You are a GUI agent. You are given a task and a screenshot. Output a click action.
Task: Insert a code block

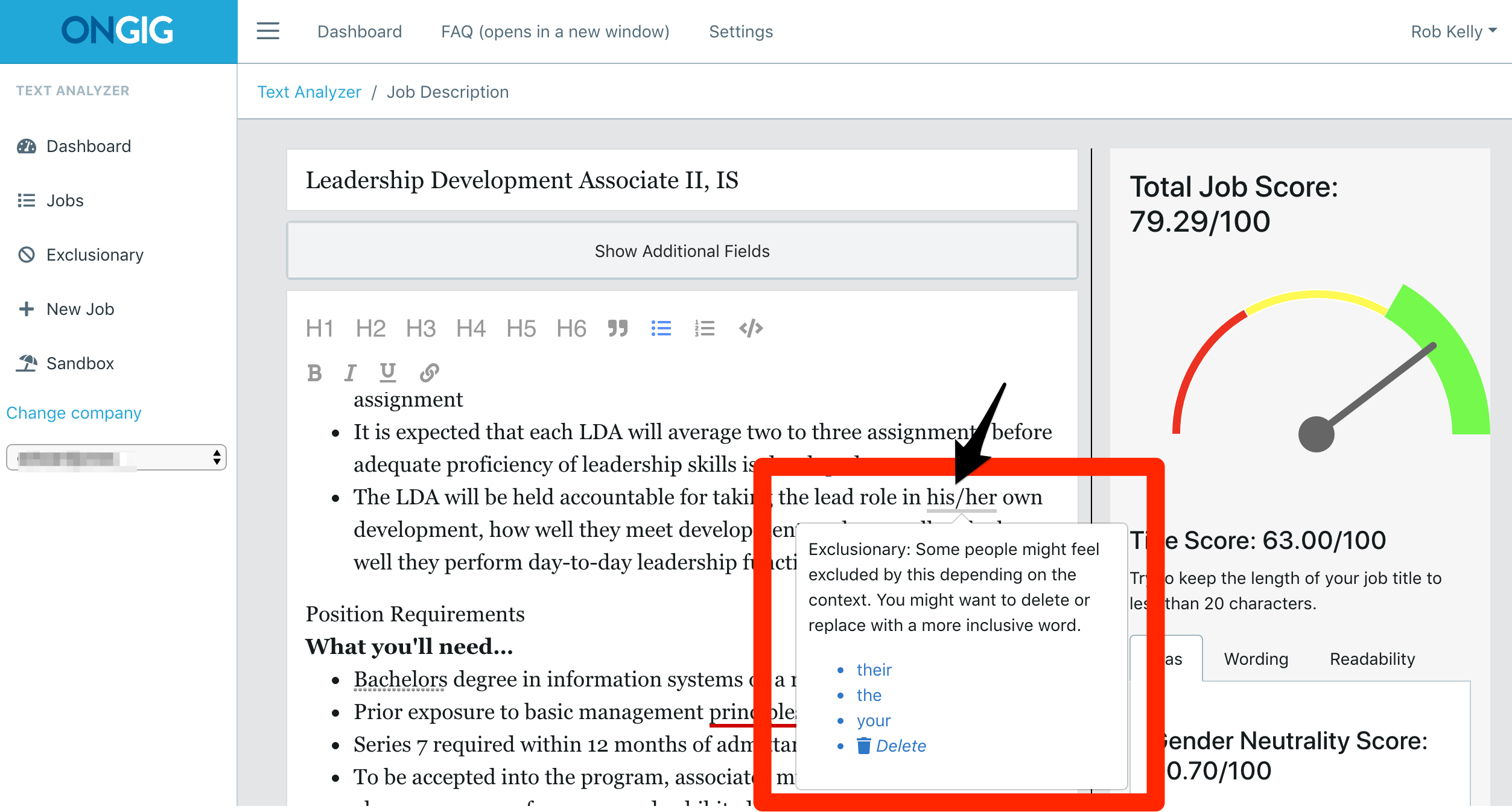[751, 328]
